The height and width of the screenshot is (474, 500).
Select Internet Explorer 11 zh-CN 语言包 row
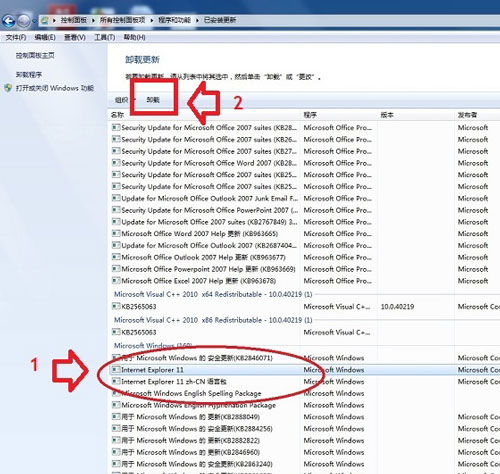tap(305, 381)
